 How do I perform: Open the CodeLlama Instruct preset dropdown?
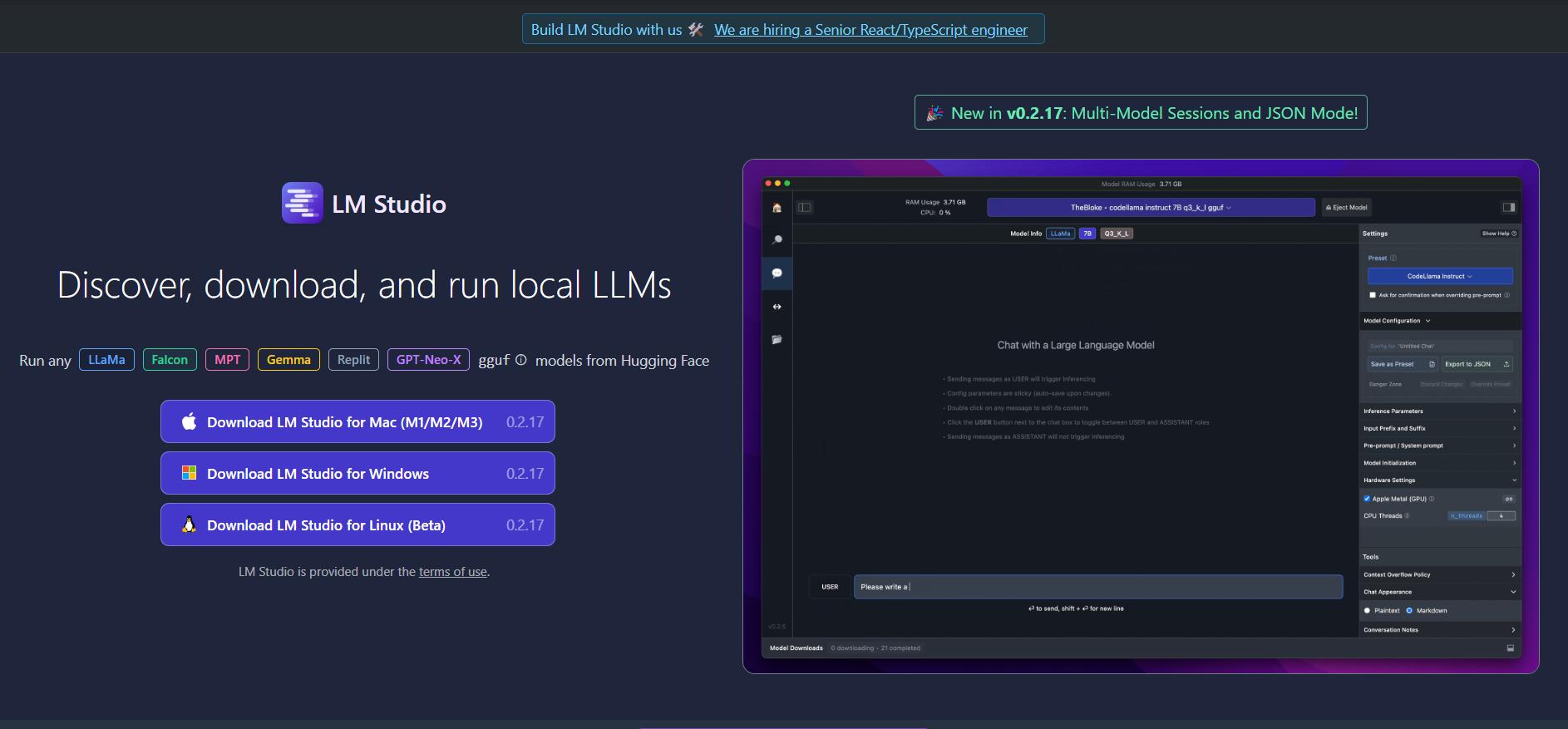click(x=1439, y=276)
